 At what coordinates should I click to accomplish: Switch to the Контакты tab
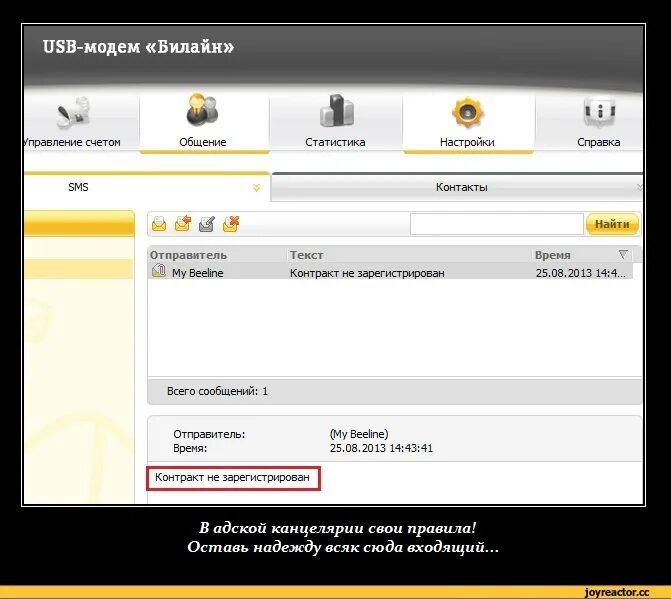click(x=457, y=187)
